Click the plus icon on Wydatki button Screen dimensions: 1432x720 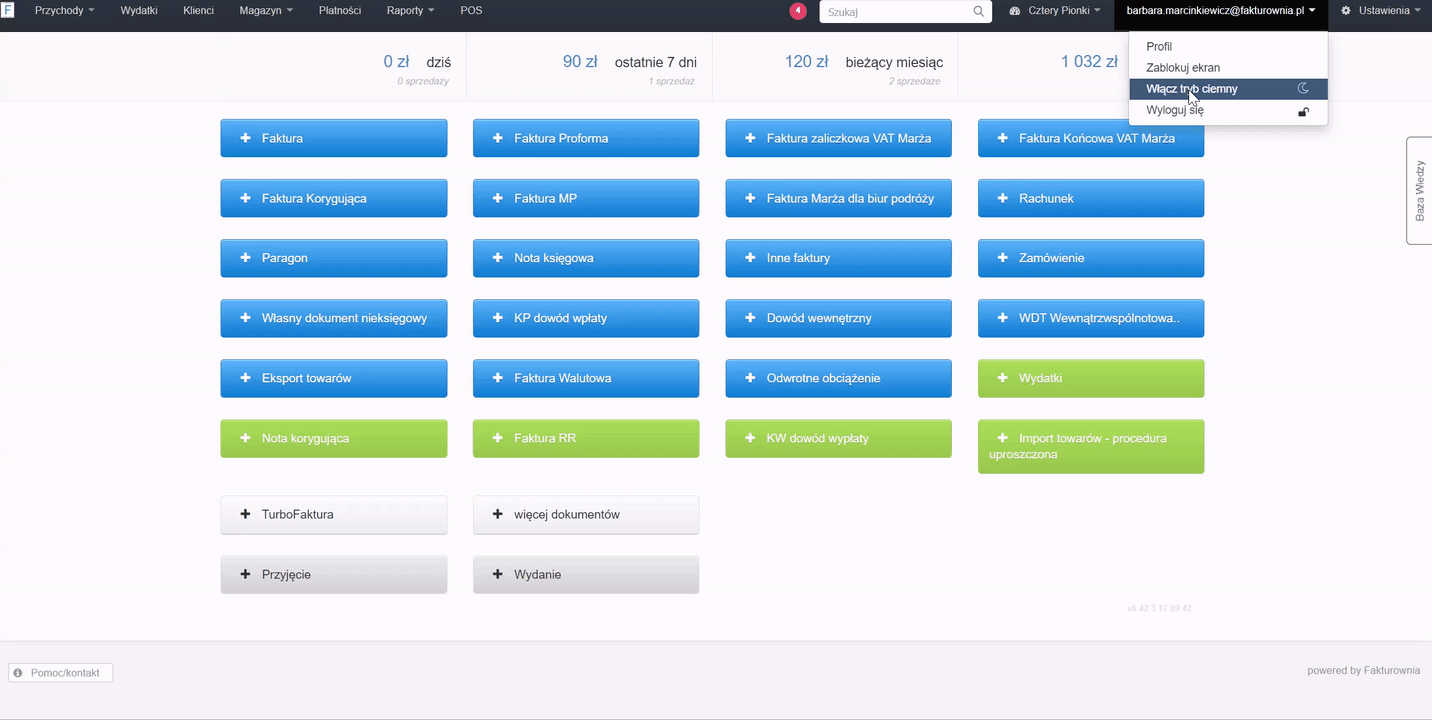tap(1003, 378)
